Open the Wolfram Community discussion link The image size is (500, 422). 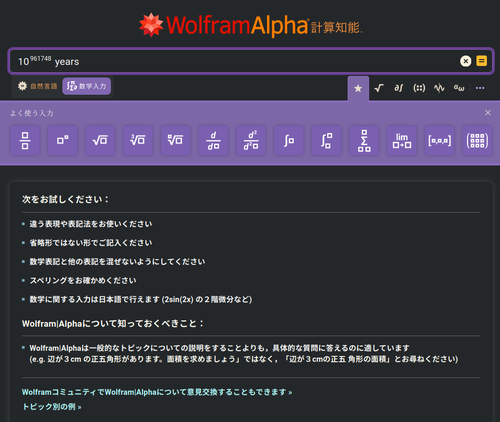pyautogui.click(x=157, y=392)
